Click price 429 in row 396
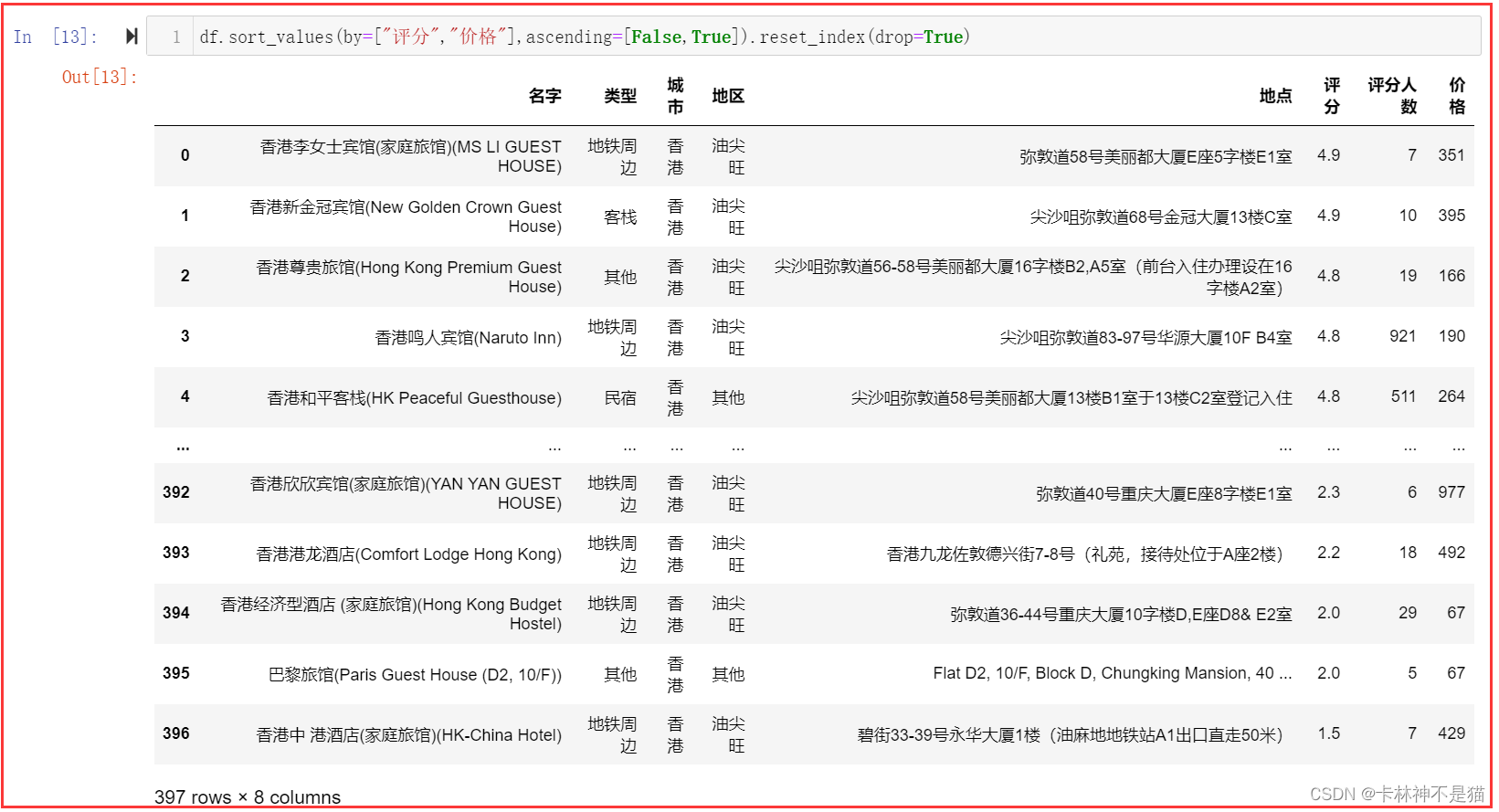1499x812 pixels. 1451,733
